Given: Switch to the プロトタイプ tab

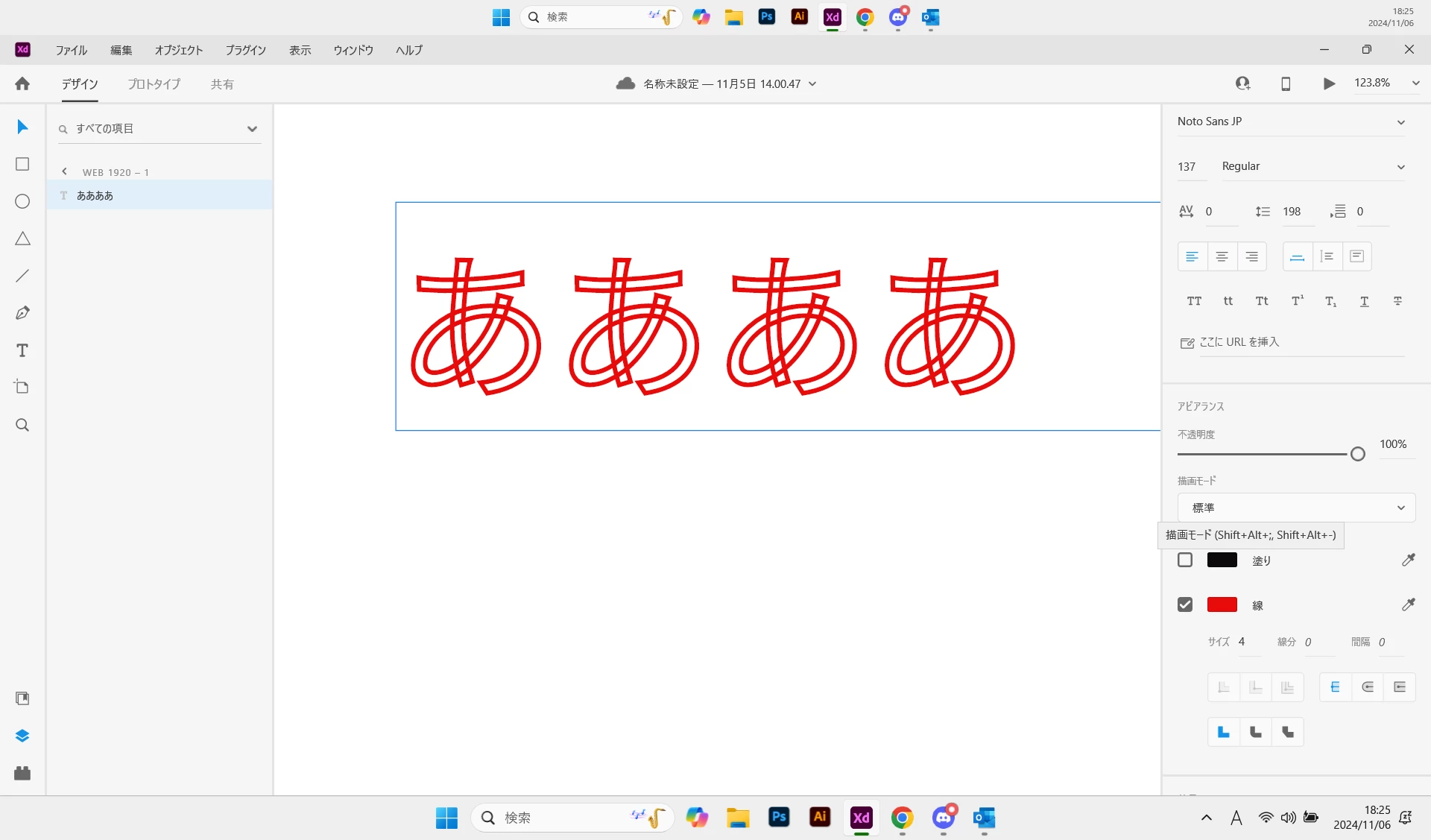Looking at the screenshot, I should tap(154, 84).
